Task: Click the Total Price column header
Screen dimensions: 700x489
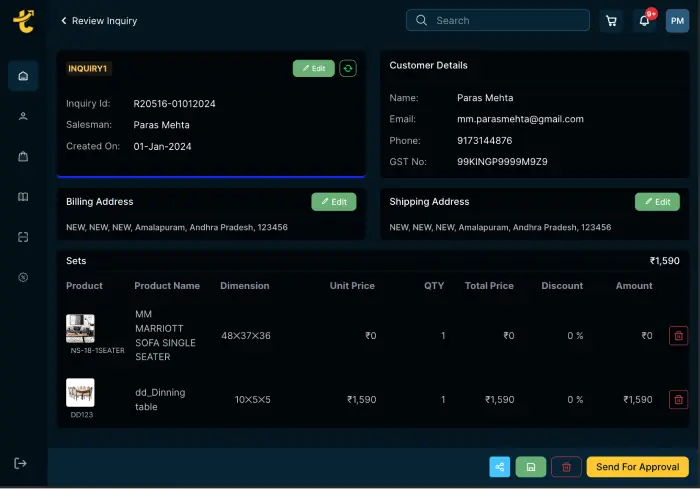Action: [x=489, y=286]
